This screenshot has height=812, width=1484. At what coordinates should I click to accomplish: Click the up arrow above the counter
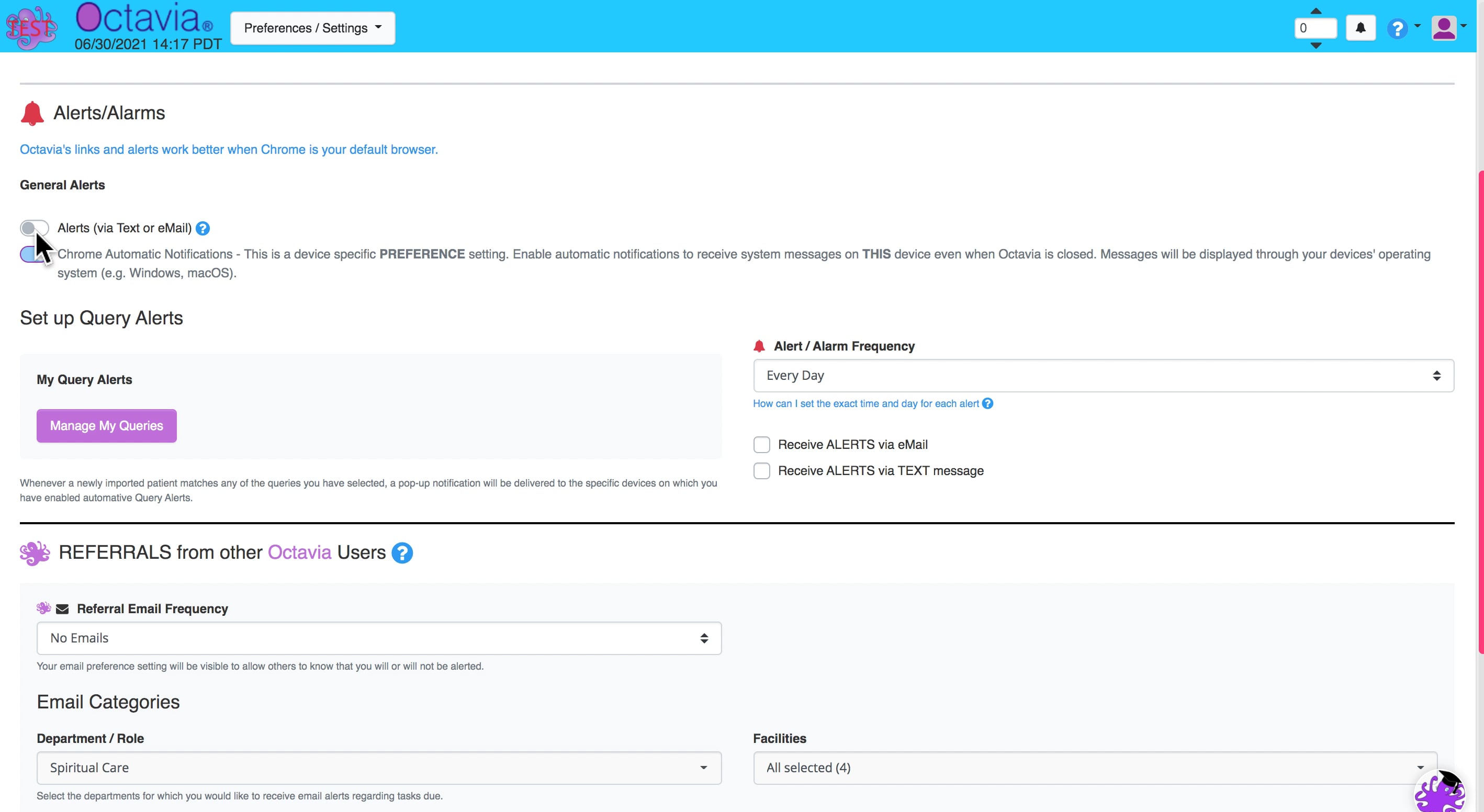click(x=1316, y=11)
